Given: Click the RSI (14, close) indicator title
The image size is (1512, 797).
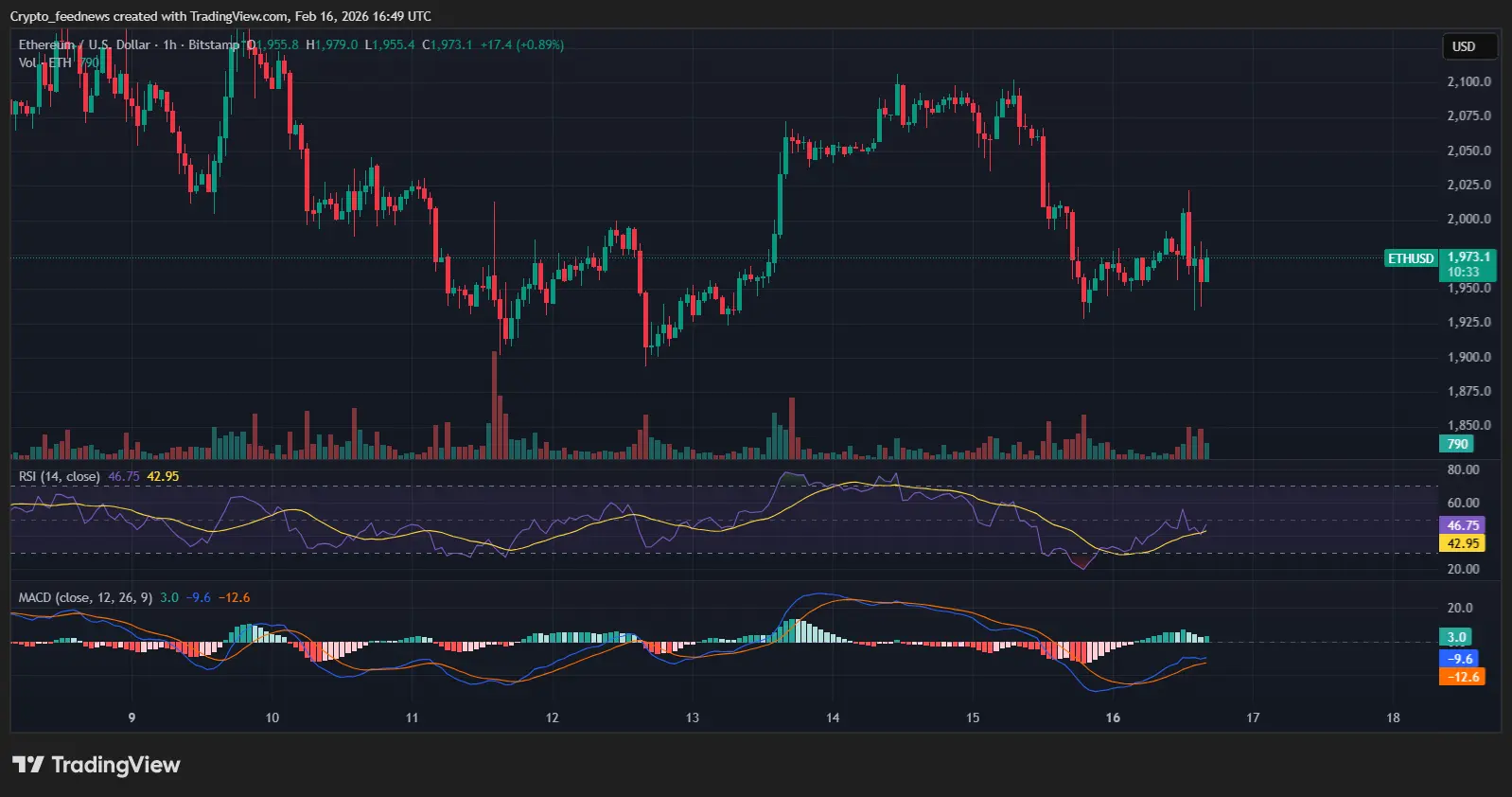Looking at the screenshot, I should [59, 476].
